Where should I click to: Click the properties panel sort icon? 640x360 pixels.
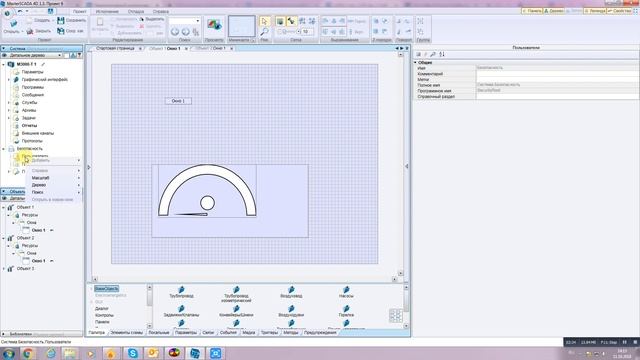pos(442,54)
